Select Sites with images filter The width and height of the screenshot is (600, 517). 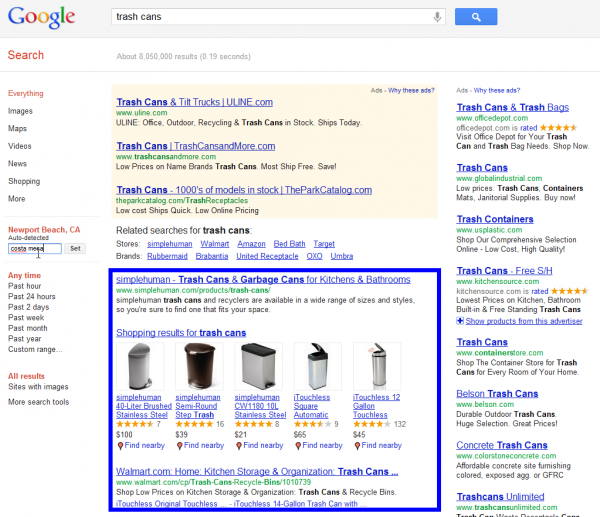[38, 387]
